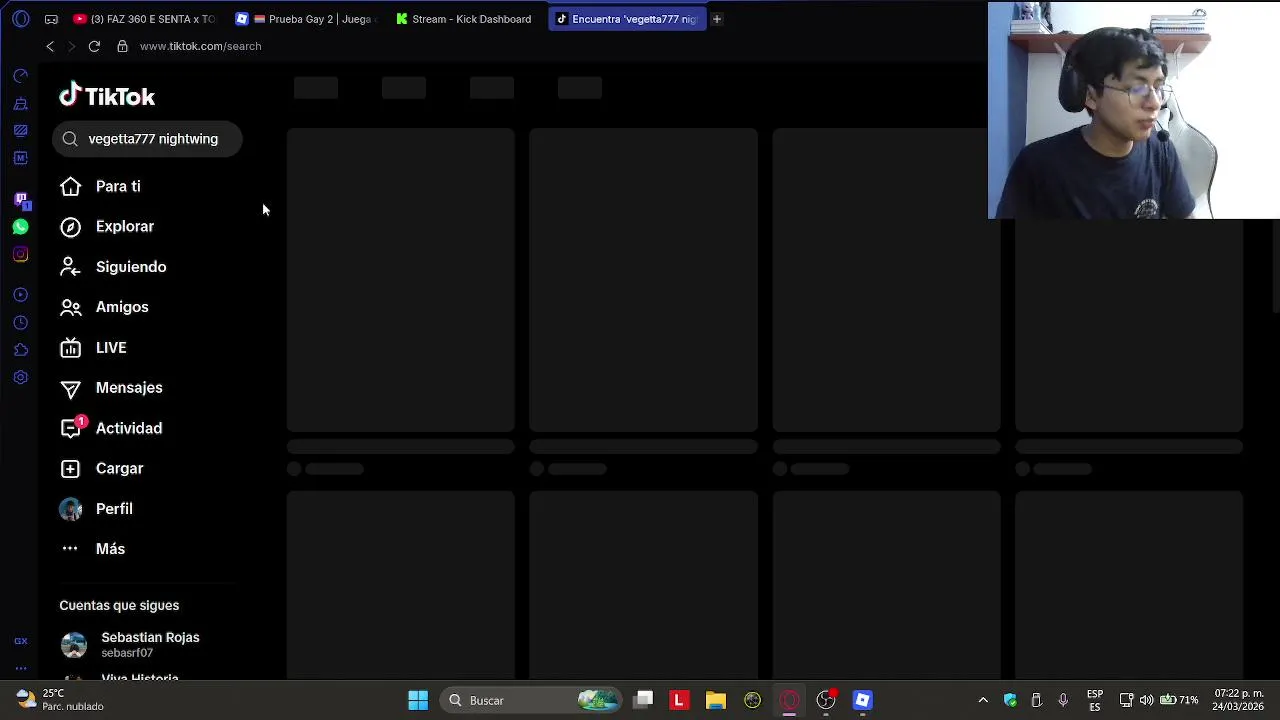The width and height of the screenshot is (1280, 720).
Task: Switch to the YouTube FAZ 360 tab
Action: pos(144,19)
